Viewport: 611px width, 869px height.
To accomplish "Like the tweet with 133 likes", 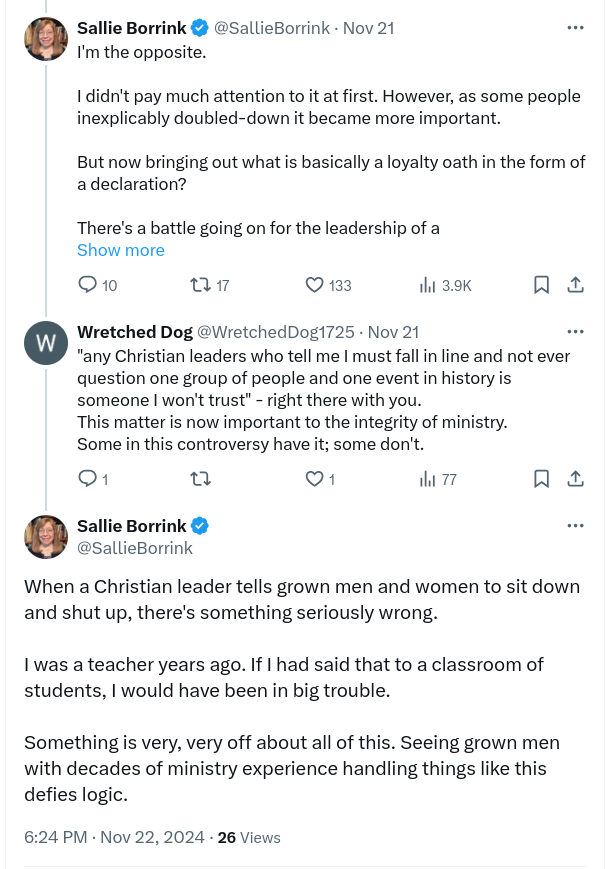I will click(315, 285).
